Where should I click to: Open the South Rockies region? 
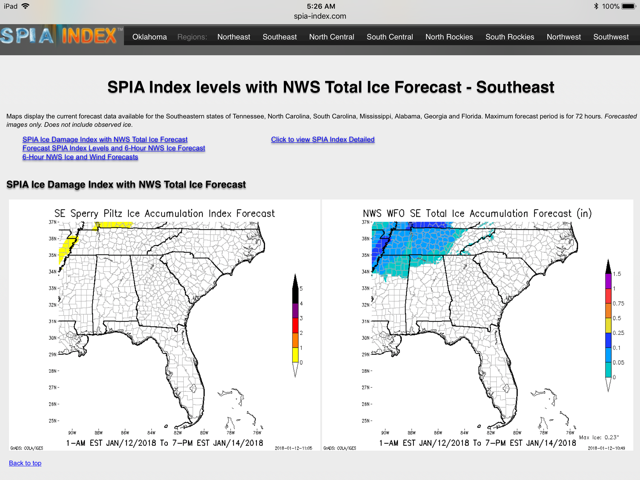click(x=510, y=37)
